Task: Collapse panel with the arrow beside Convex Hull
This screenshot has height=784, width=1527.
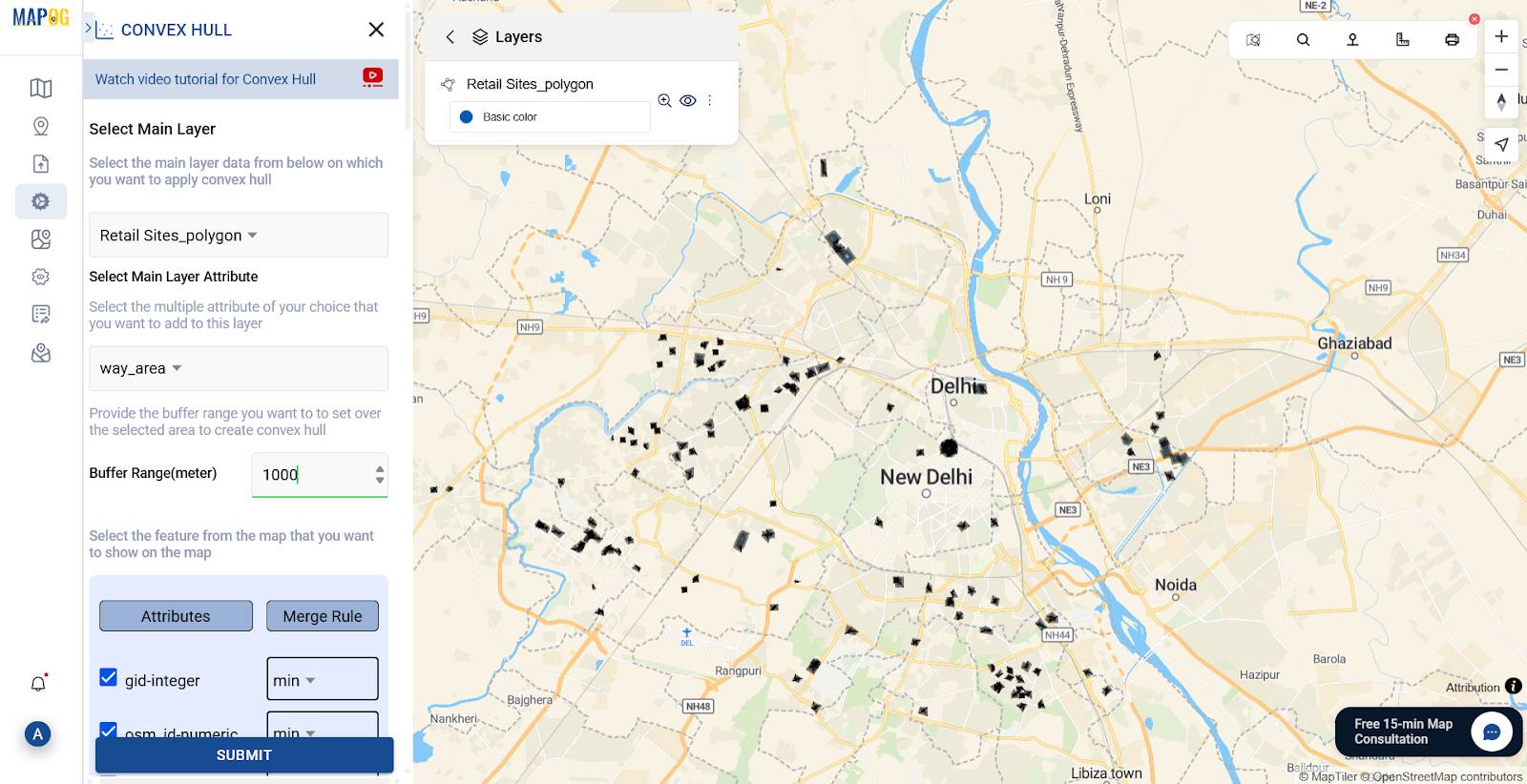Action: [x=88, y=29]
